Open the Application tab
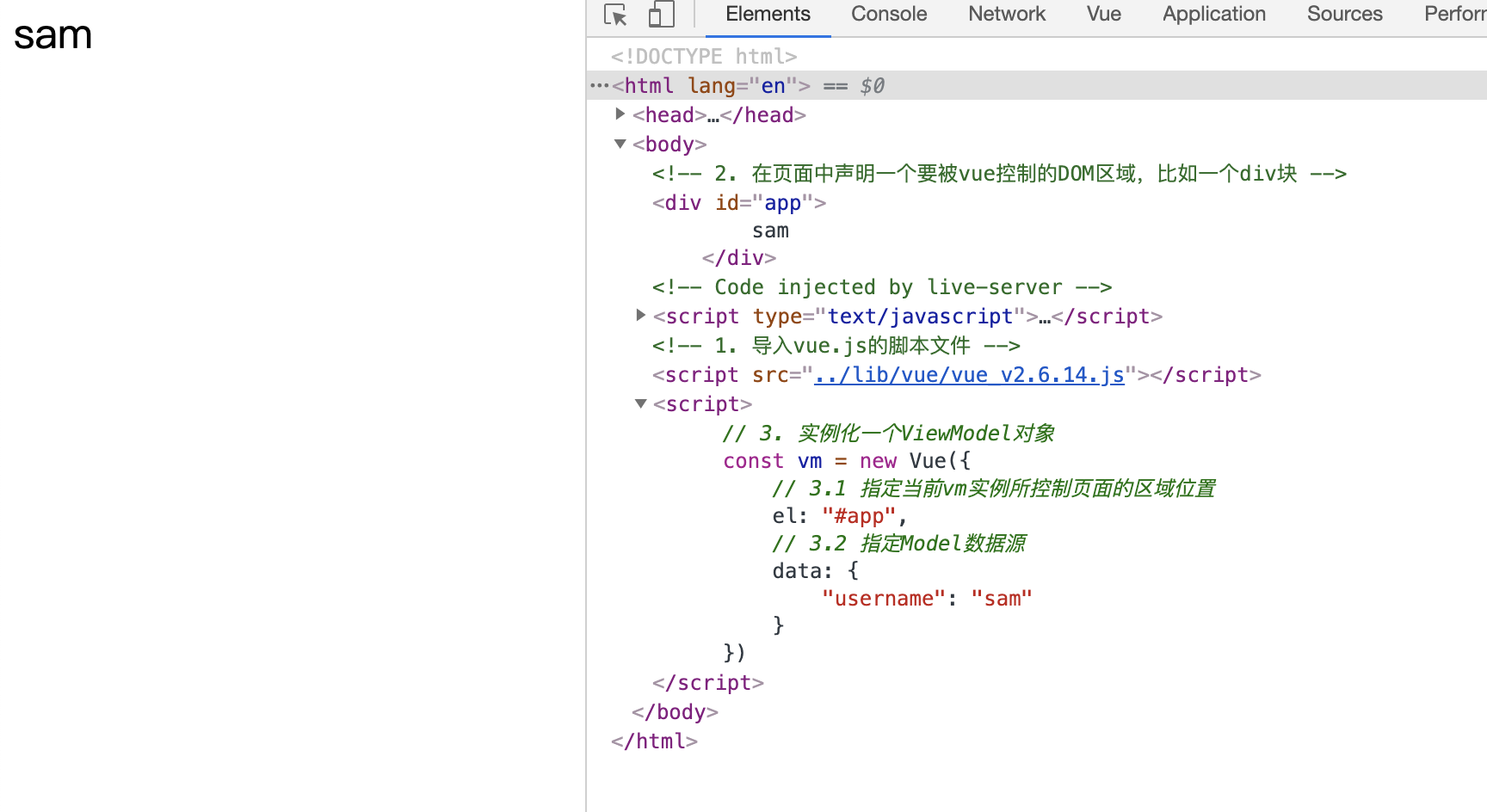The image size is (1487, 812). pos(1214,15)
